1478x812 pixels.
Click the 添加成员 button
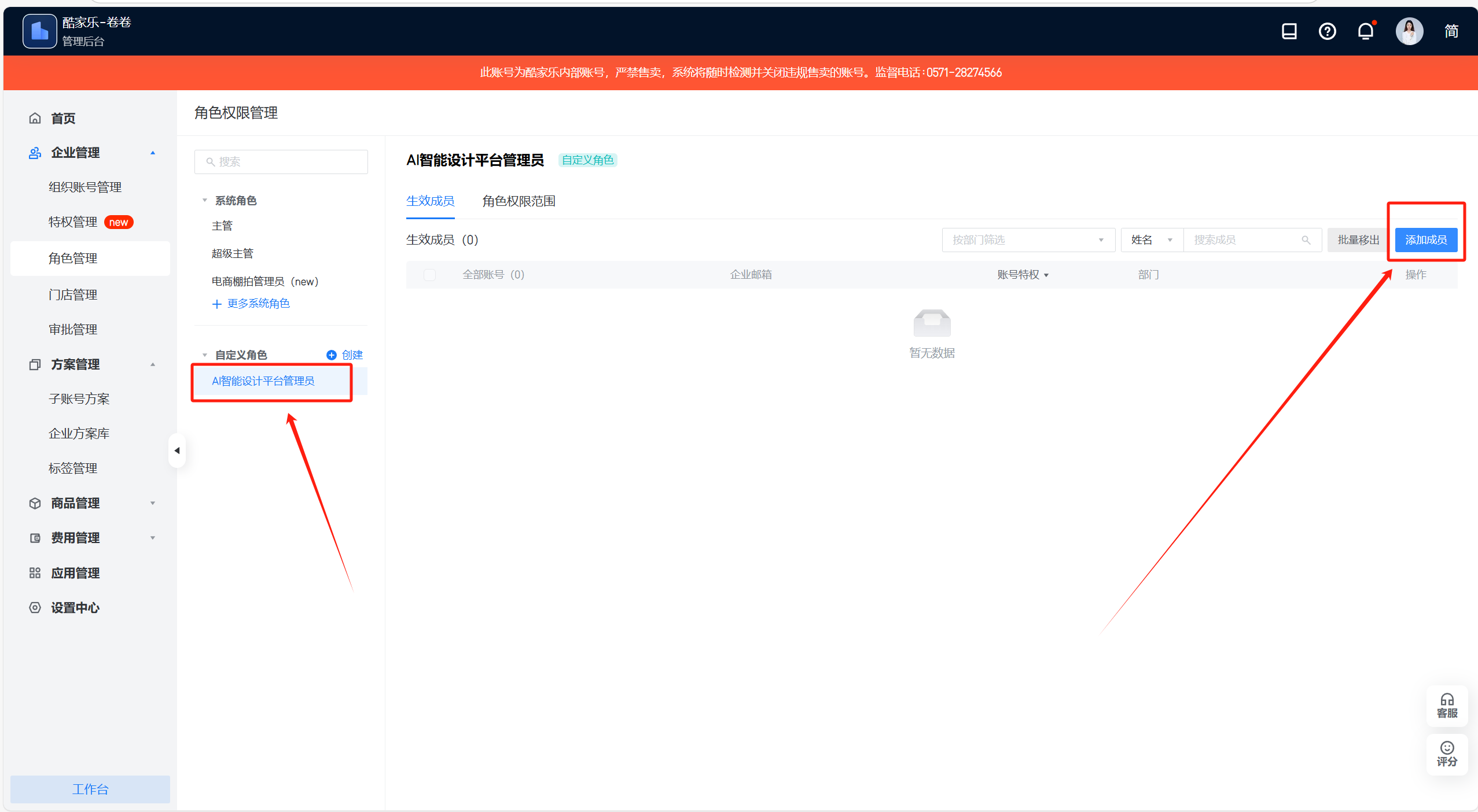(x=1425, y=240)
